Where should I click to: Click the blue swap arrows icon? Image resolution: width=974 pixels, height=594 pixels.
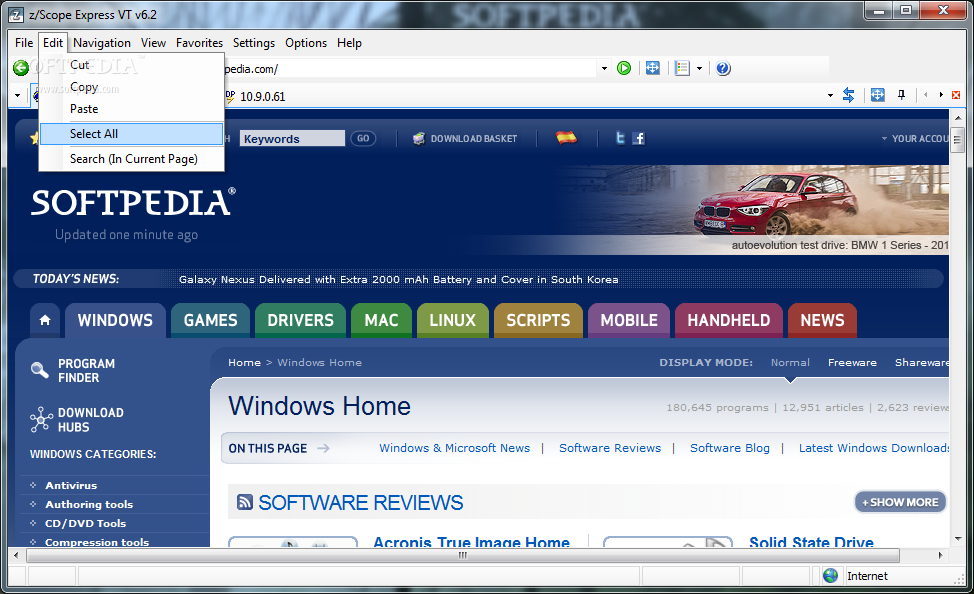coord(849,95)
